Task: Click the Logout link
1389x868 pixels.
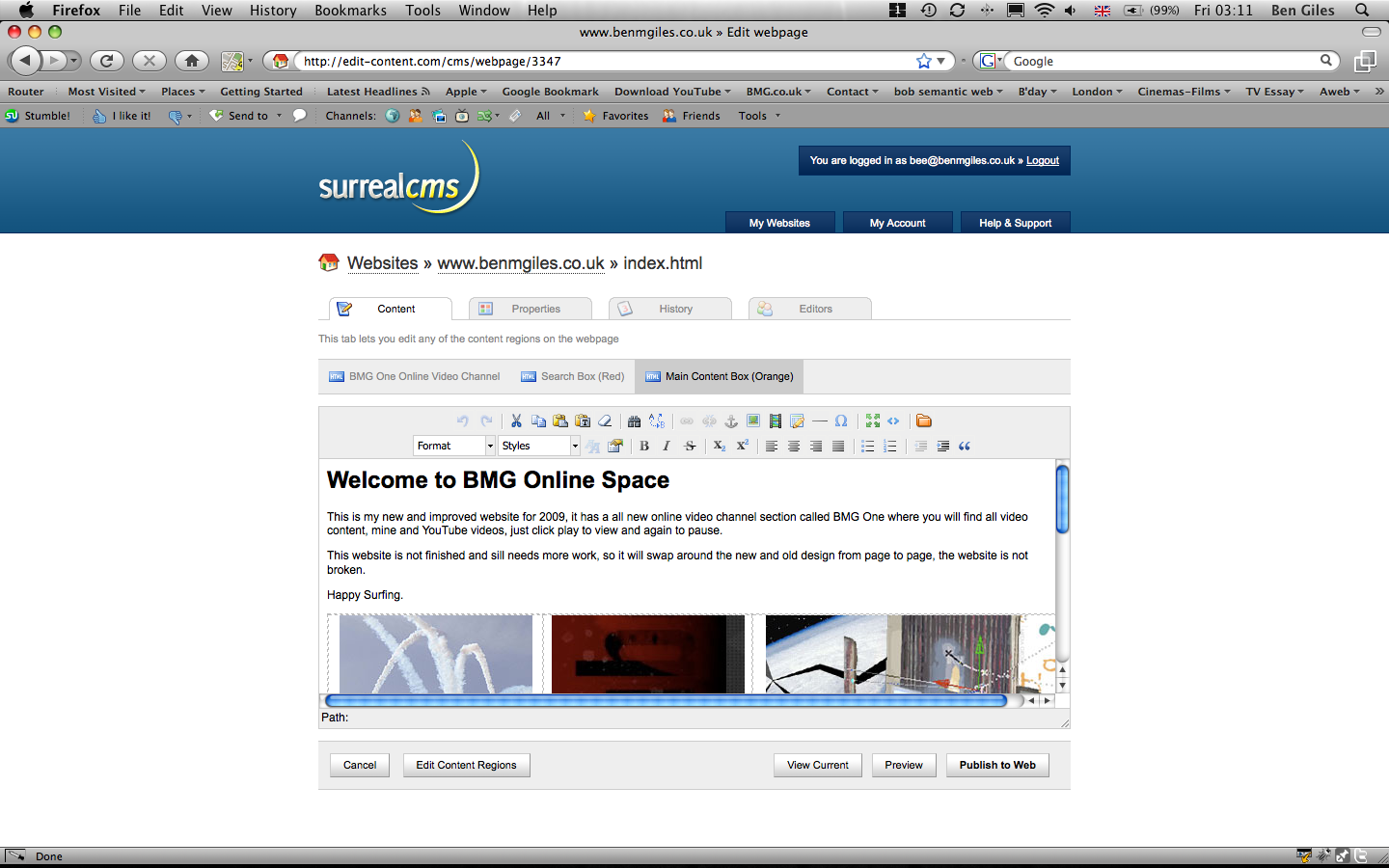Action: (1043, 160)
